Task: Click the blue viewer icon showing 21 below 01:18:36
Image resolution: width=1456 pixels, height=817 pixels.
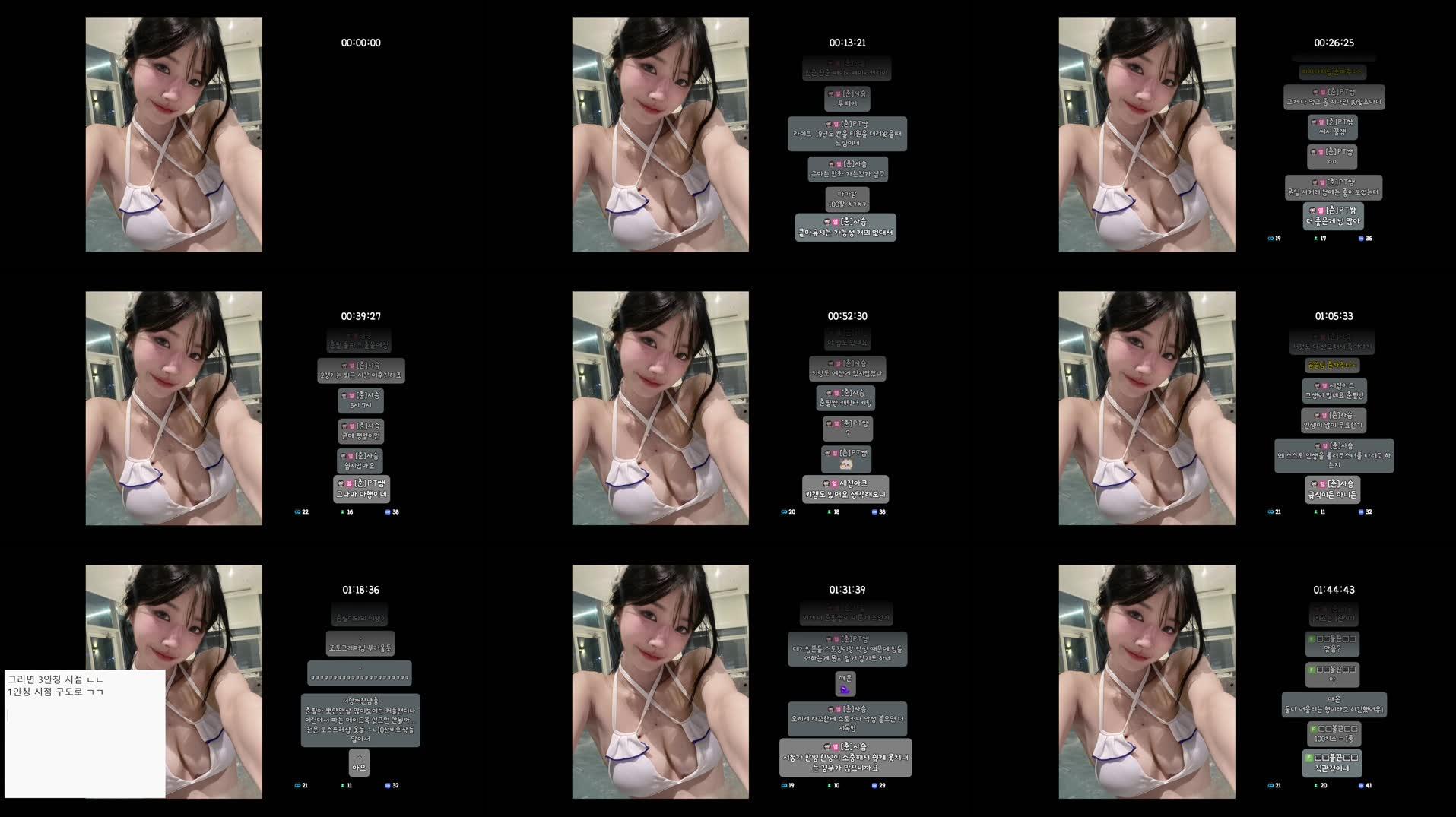Action: (298, 785)
